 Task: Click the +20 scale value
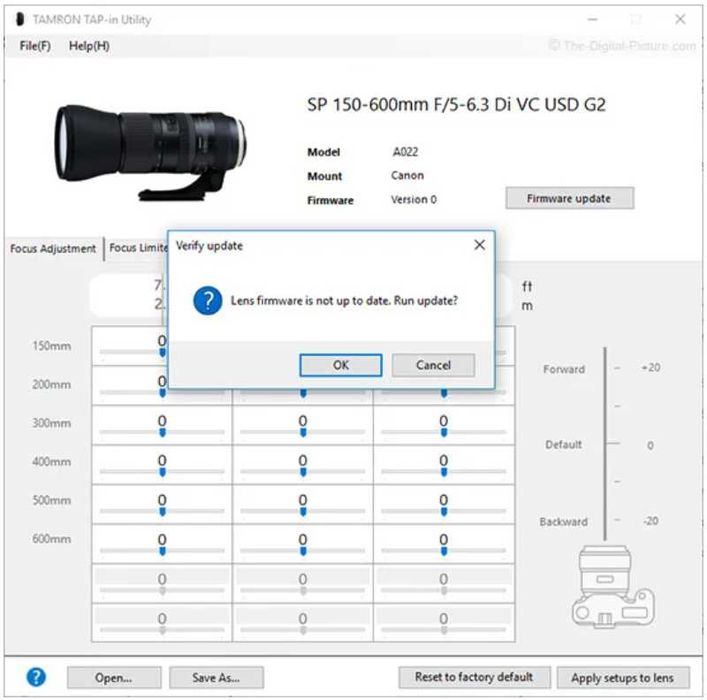pos(651,368)
